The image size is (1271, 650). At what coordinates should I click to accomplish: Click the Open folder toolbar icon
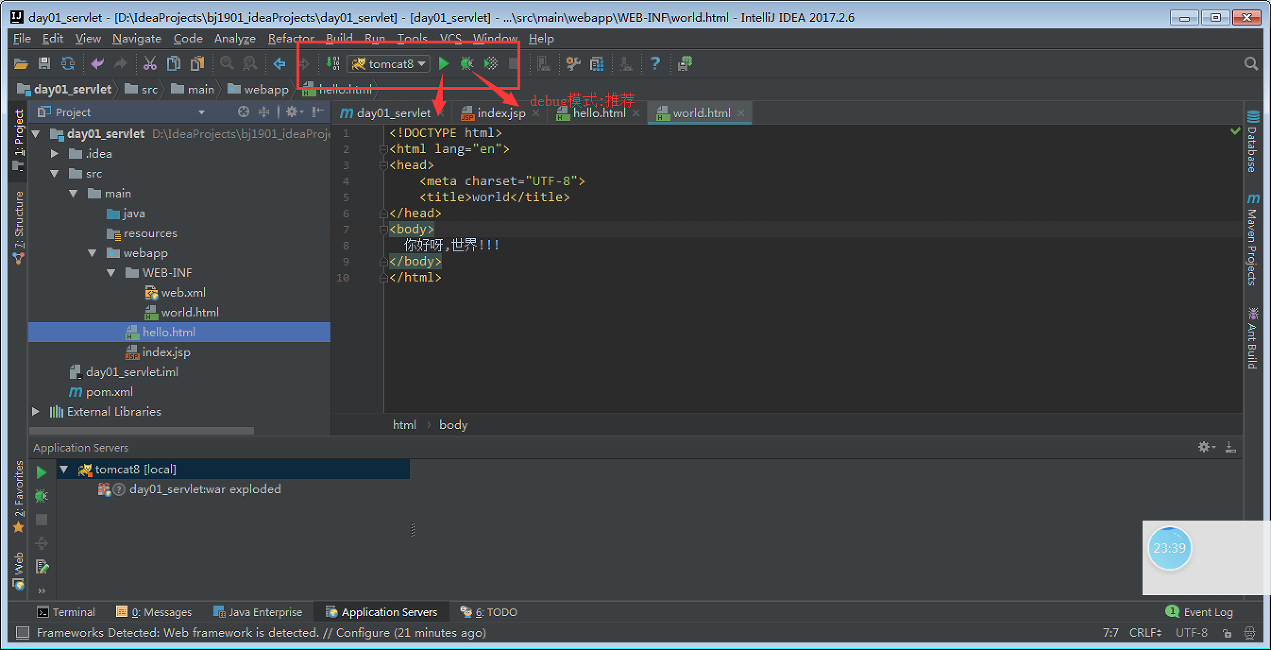click(20, 64)
